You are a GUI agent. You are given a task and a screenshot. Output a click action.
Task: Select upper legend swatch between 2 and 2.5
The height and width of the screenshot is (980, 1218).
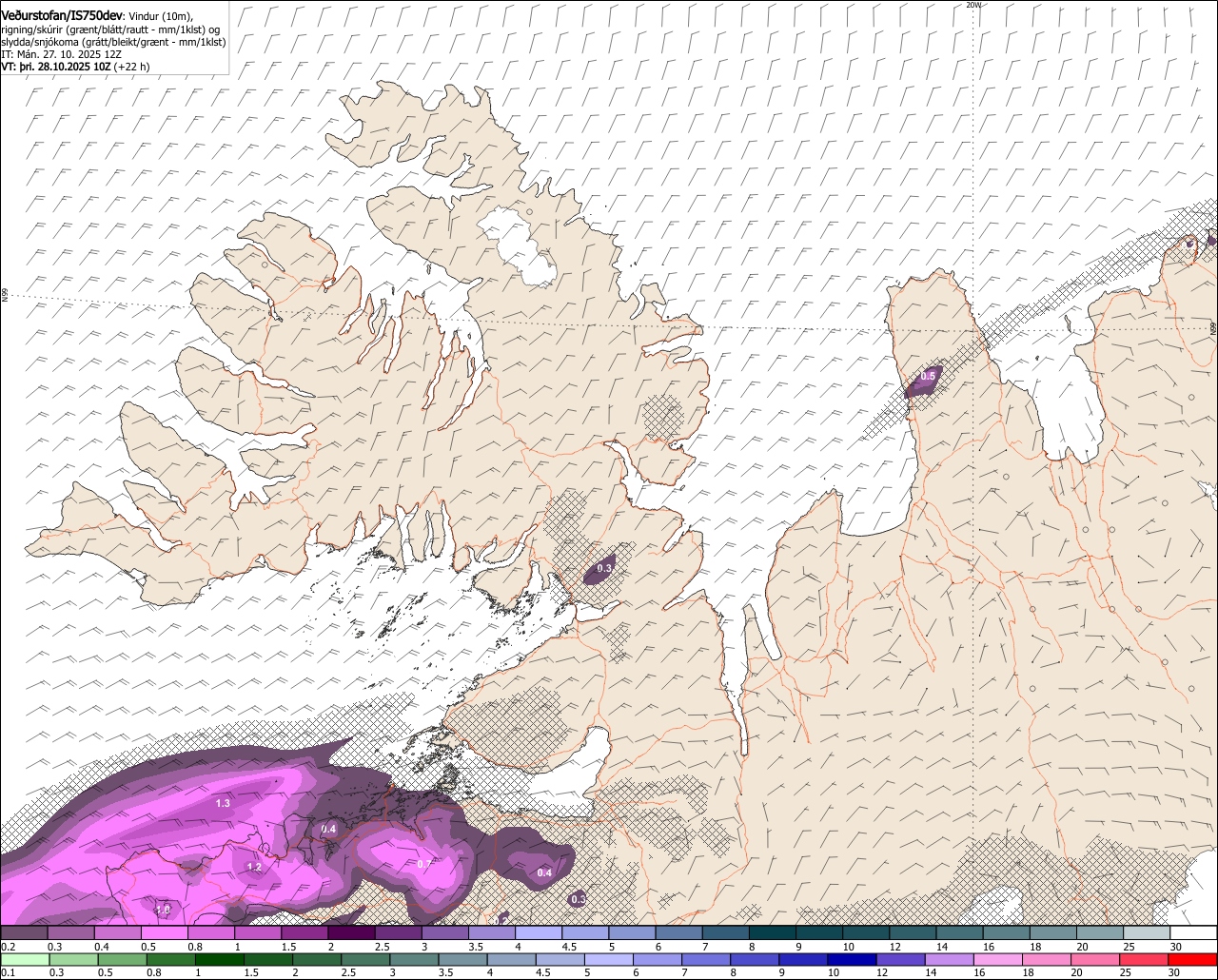(352, 933)
